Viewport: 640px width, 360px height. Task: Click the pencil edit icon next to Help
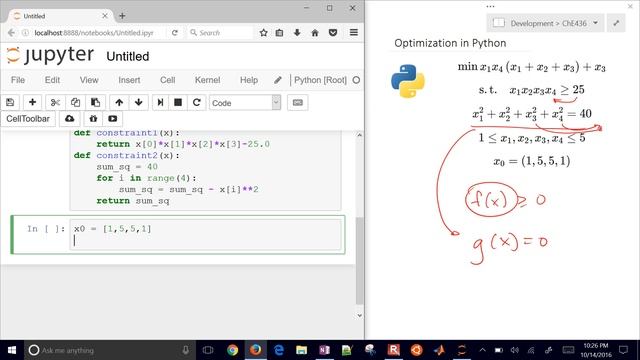tap(278, 80)
